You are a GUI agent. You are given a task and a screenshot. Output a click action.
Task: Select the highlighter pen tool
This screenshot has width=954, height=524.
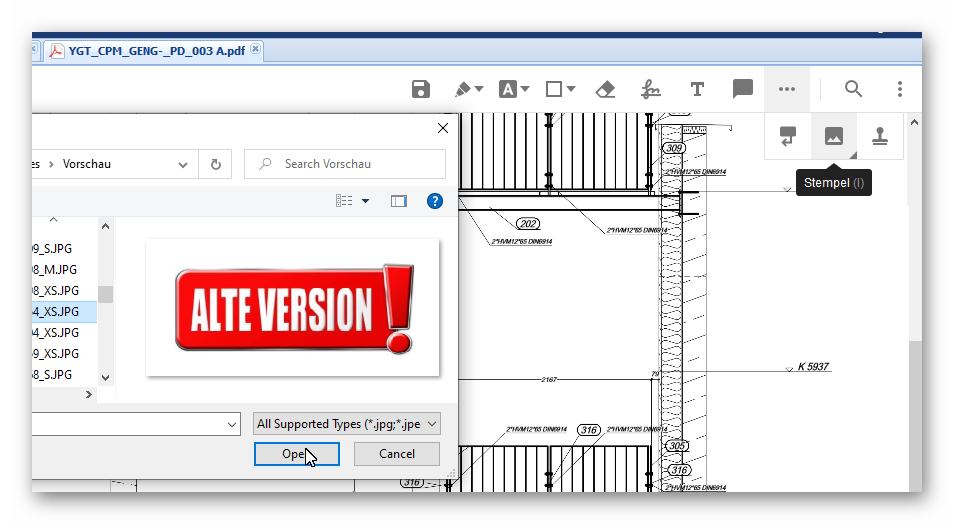462,89
